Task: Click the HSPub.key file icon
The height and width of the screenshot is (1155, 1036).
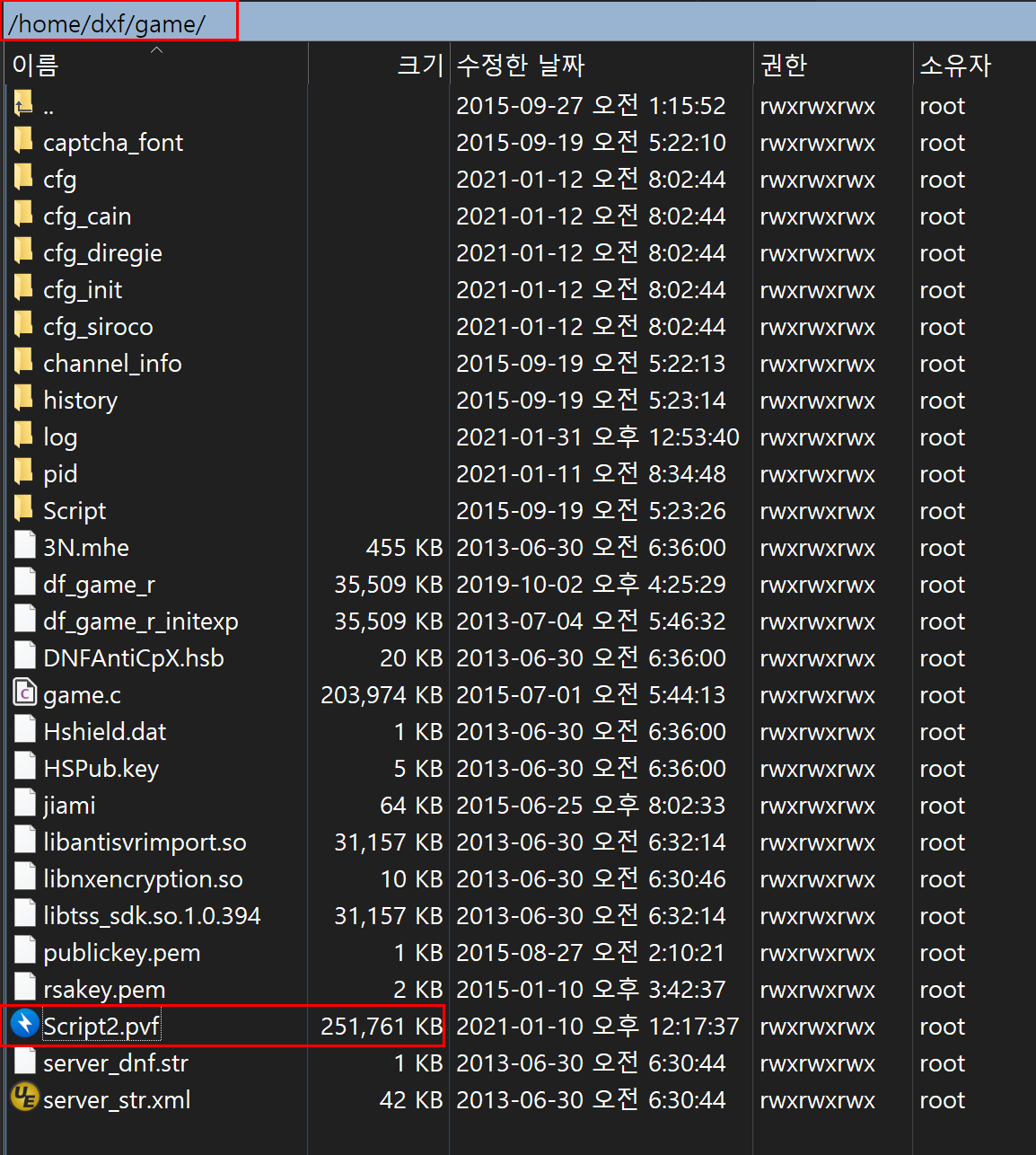Action: [x=24, y=768]
